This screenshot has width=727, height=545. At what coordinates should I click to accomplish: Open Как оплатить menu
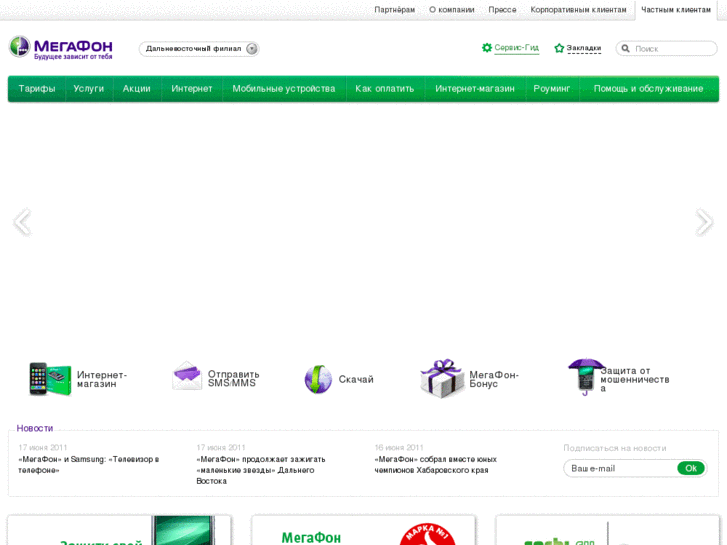385,89
